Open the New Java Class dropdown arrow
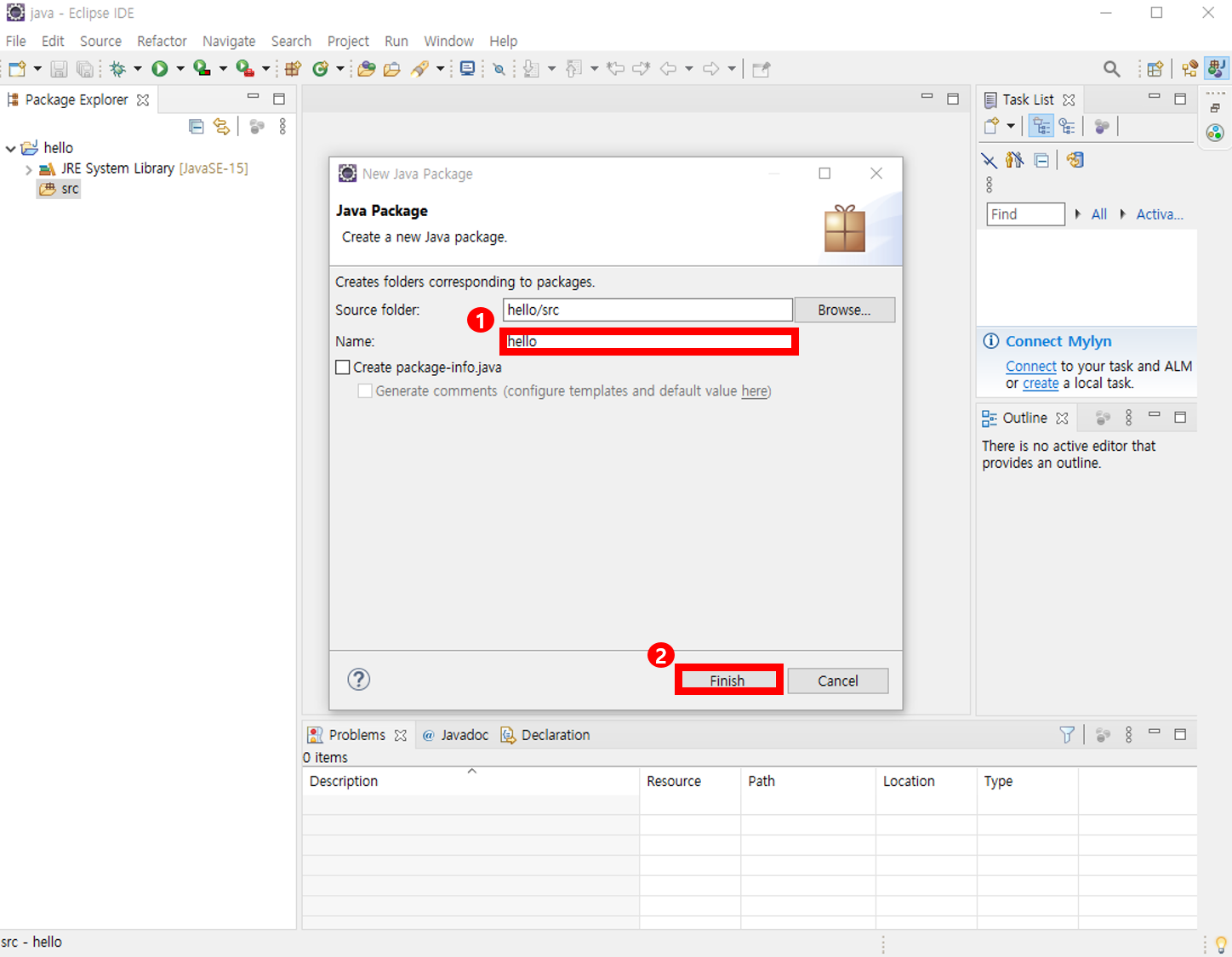 (340, 69)
